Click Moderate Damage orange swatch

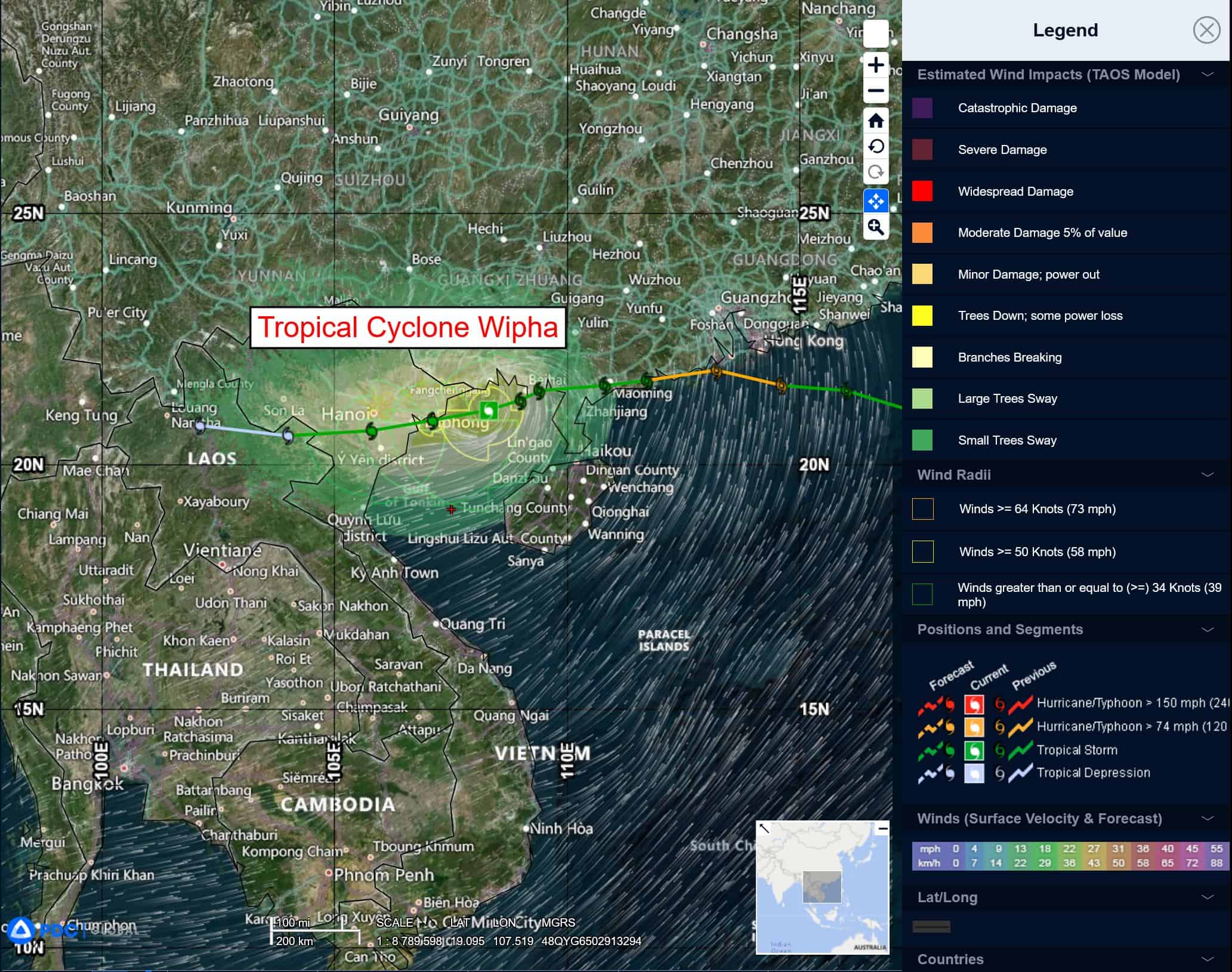pyautogui.click(x=922, y=233)
